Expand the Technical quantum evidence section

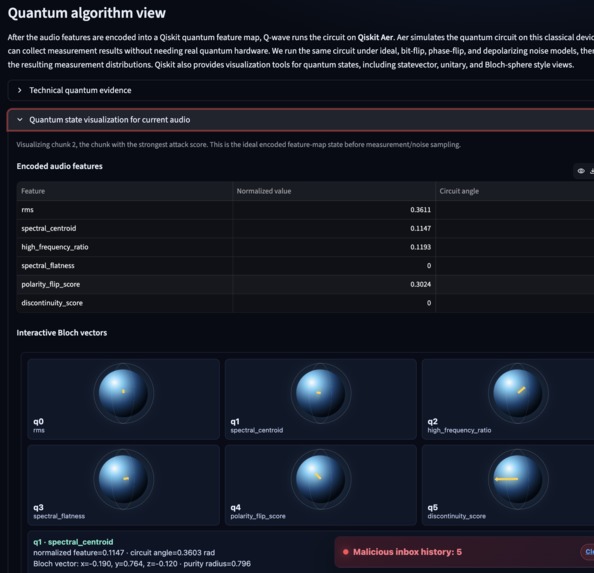[301, 90]
